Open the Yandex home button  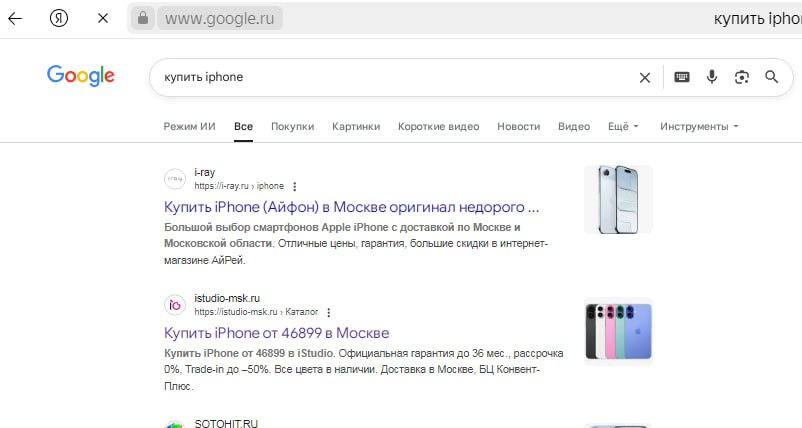pos(59,19)
